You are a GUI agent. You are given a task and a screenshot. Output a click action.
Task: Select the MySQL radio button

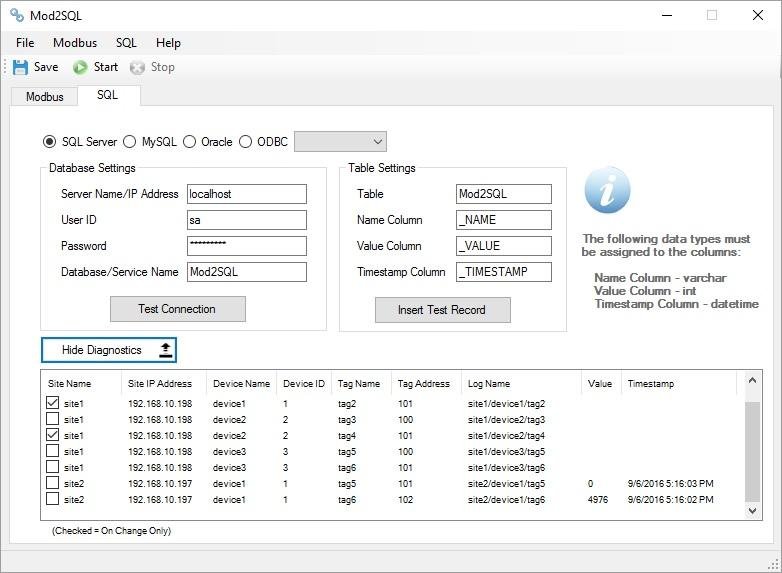[130, 142]
